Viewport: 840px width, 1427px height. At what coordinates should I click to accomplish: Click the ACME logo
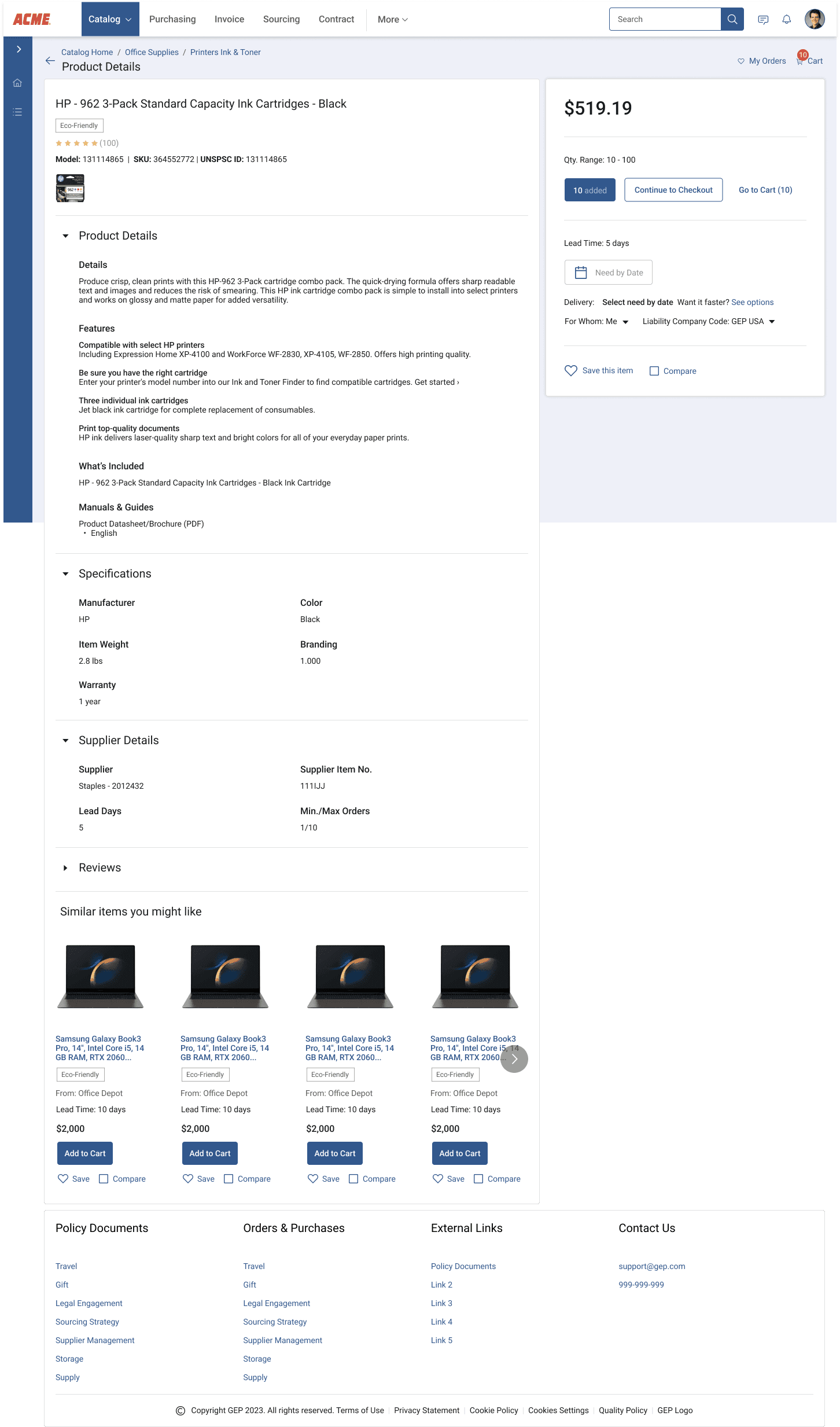tap(32, 19)
